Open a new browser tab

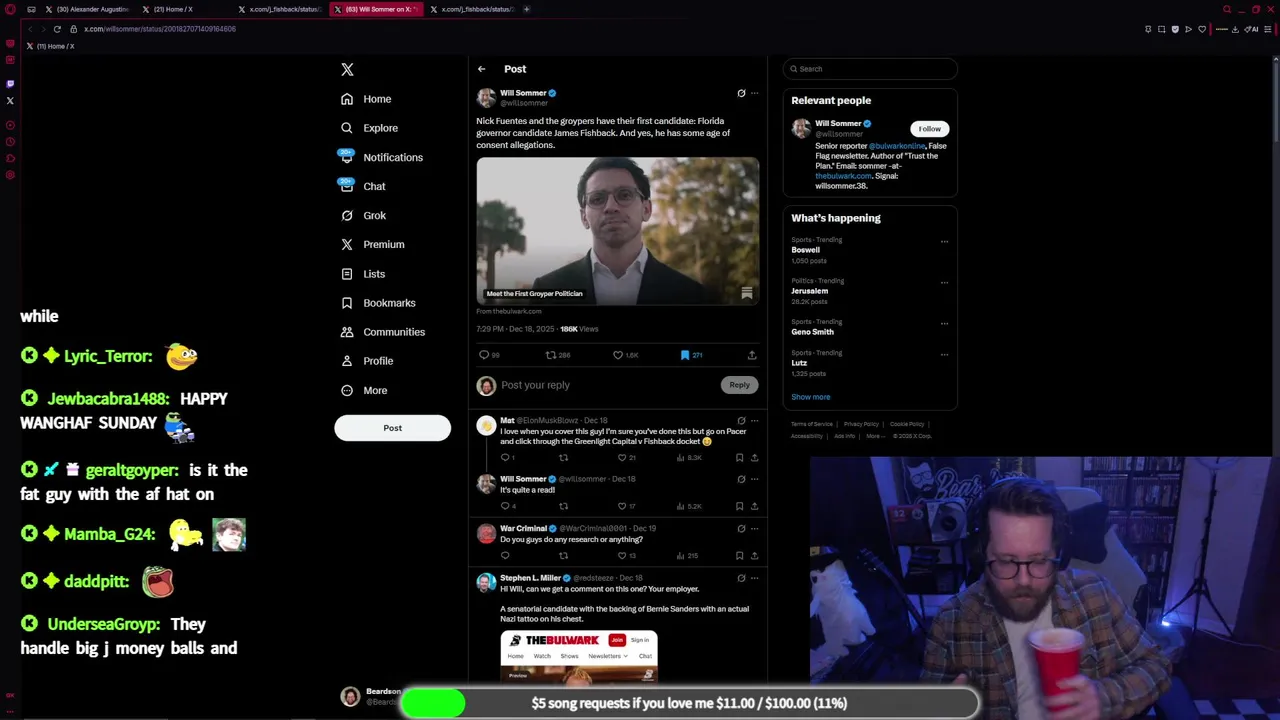[x=526, y=9]
